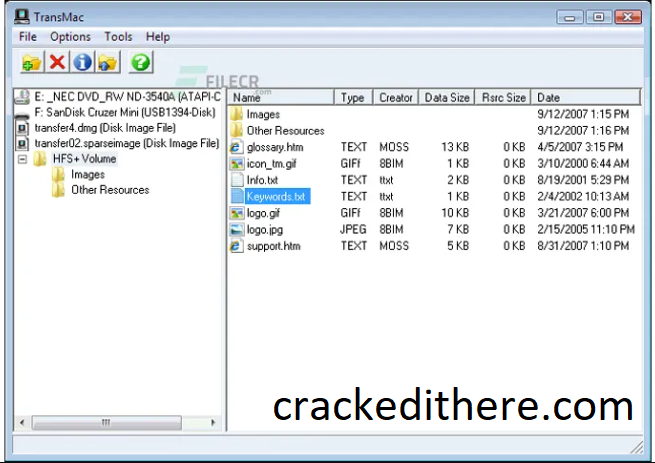Open the Tools menu
Viewport: 655px width, 463px height.
pos(118,37)
